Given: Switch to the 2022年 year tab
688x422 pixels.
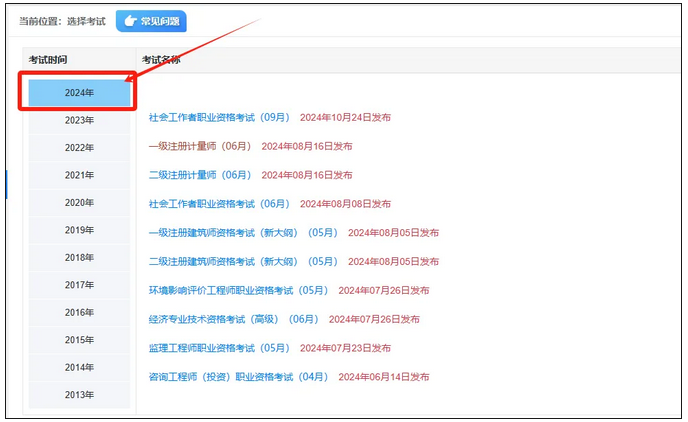Looking at the screenshot, I should [79, 148].
